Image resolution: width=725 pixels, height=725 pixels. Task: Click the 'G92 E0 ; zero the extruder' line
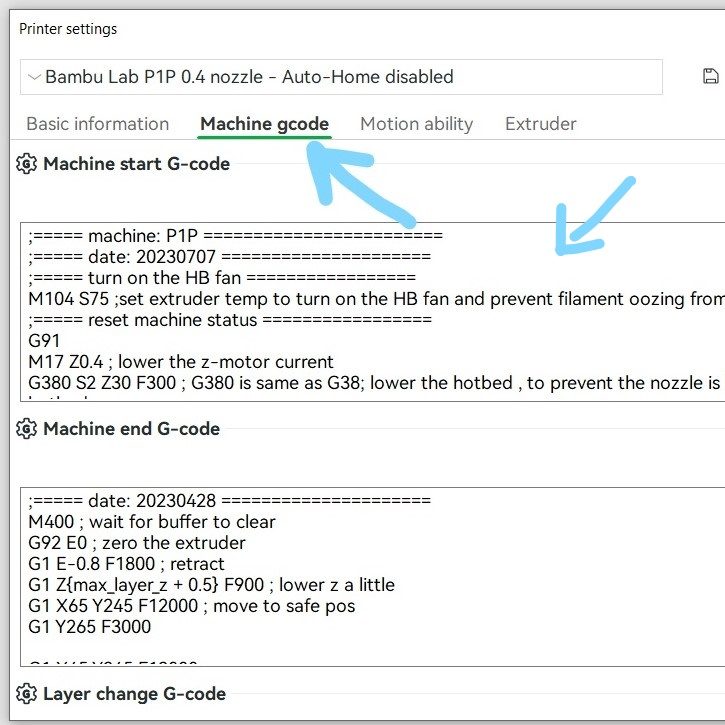(137, 543)
